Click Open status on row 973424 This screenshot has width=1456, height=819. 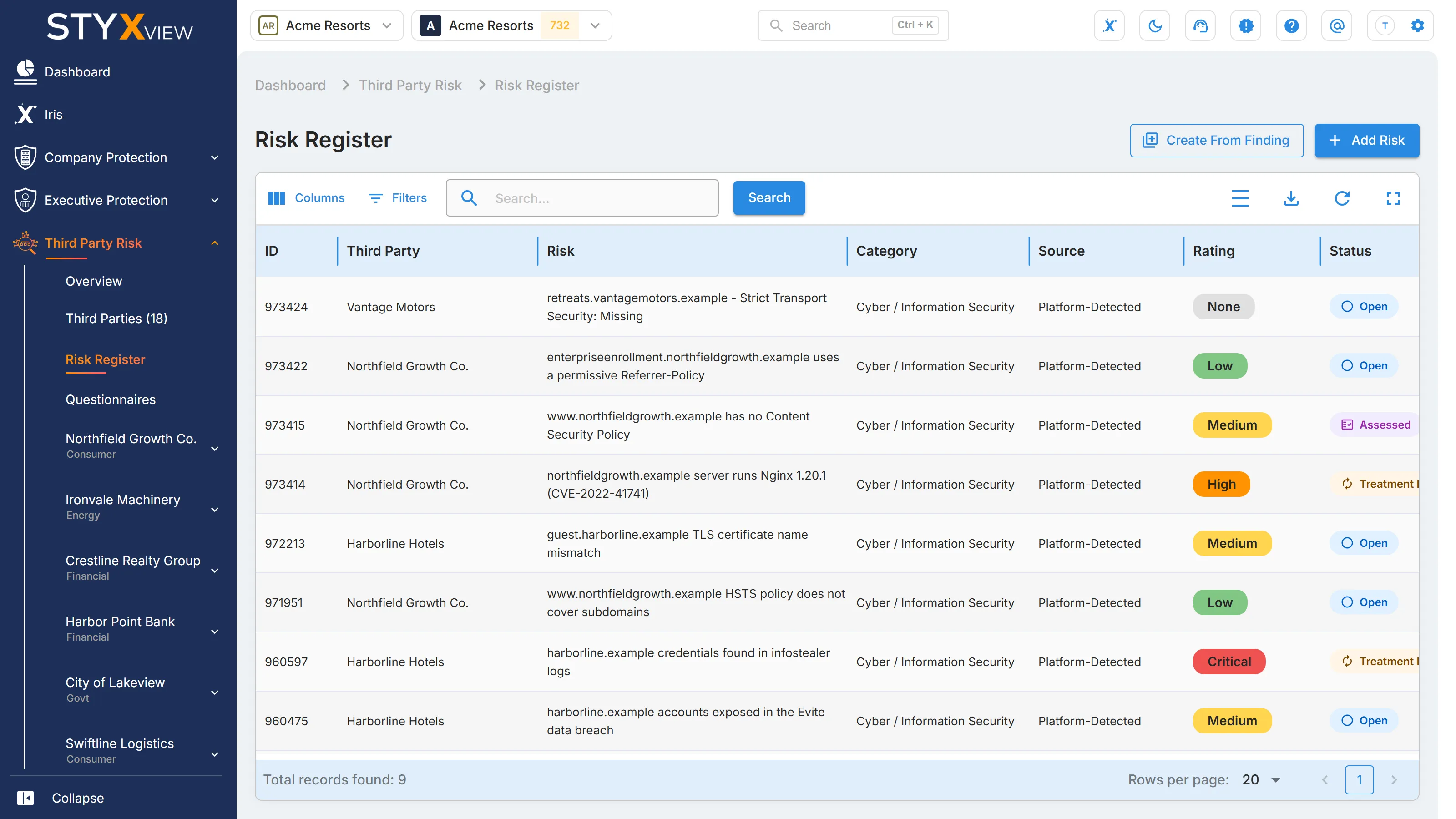1364,306
